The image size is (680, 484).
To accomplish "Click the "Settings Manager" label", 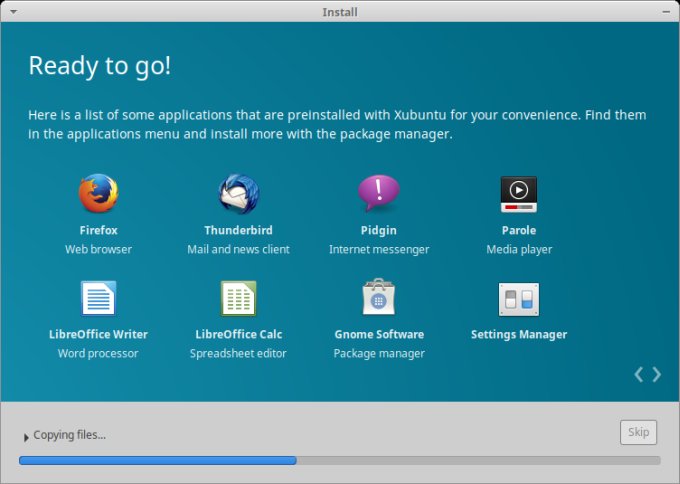I will pyautogui.click(x=519, y=334).
